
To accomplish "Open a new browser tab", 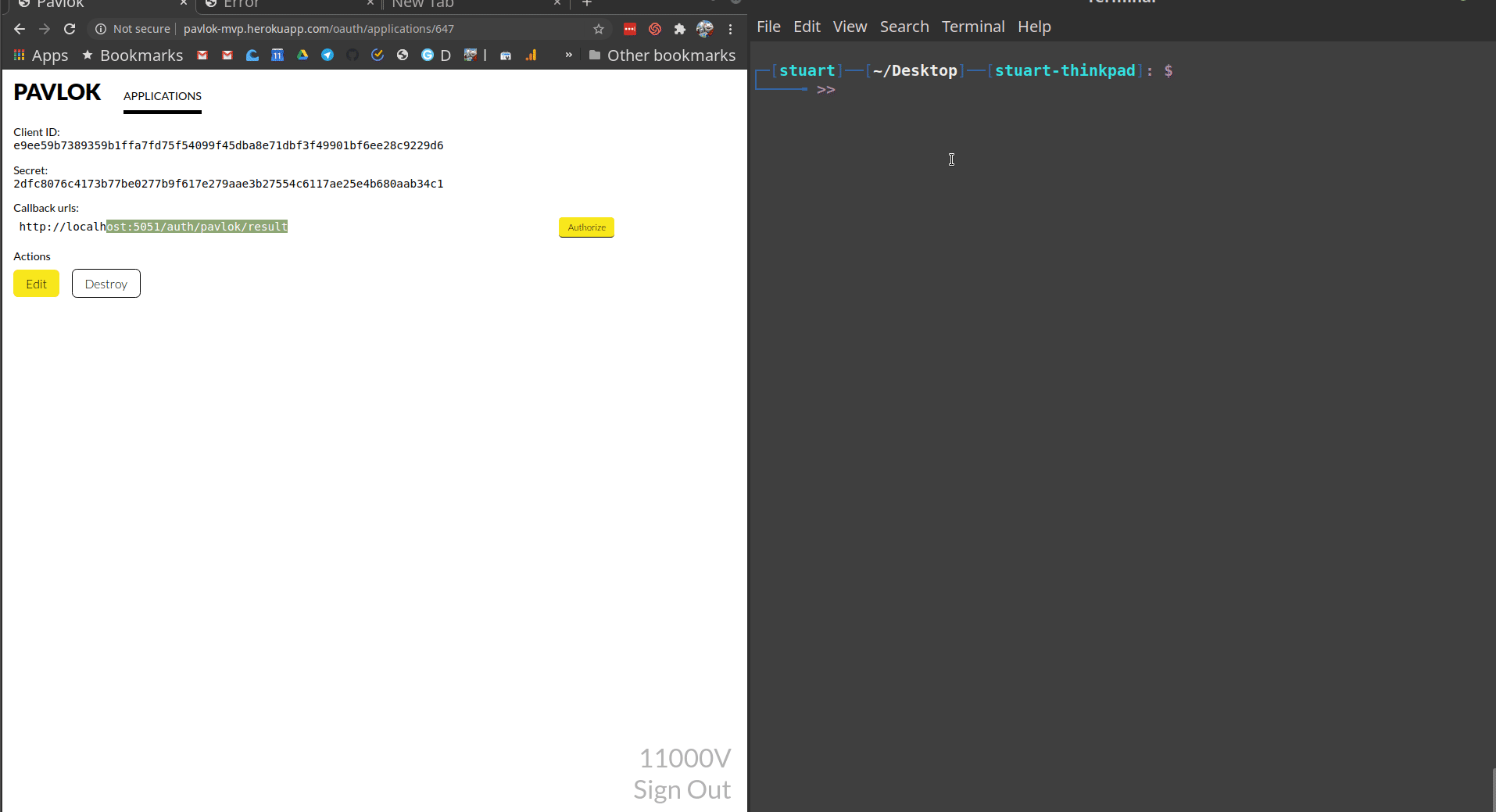I will coord(587,4).
